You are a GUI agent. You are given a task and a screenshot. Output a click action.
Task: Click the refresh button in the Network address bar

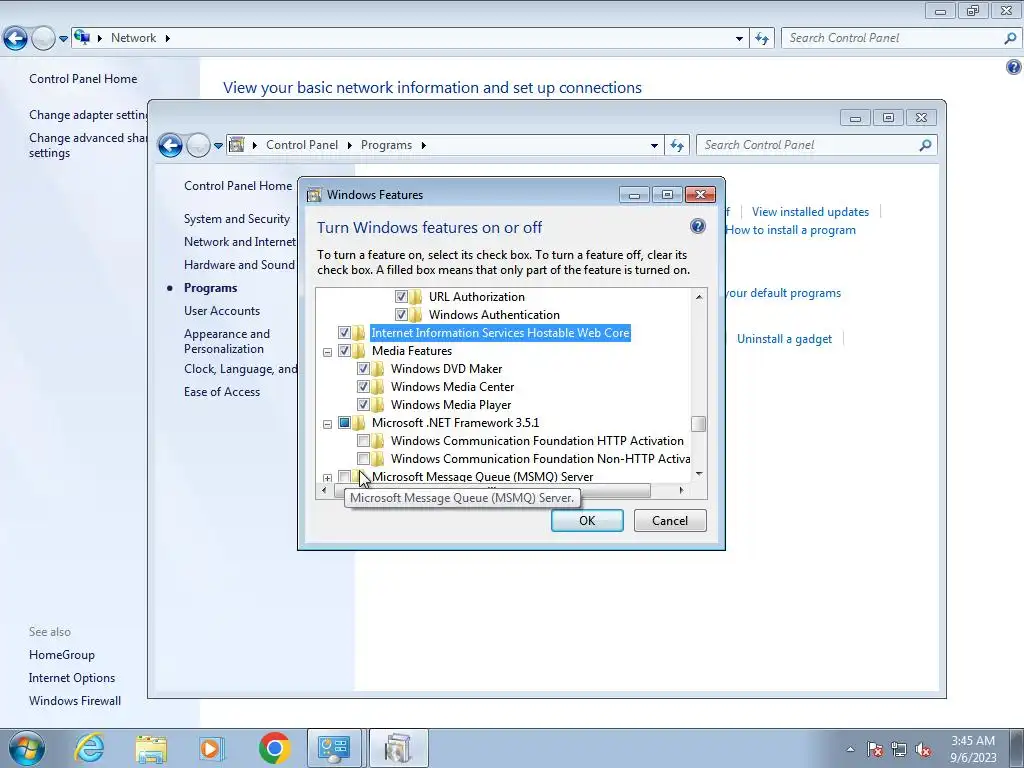(761, 39)
